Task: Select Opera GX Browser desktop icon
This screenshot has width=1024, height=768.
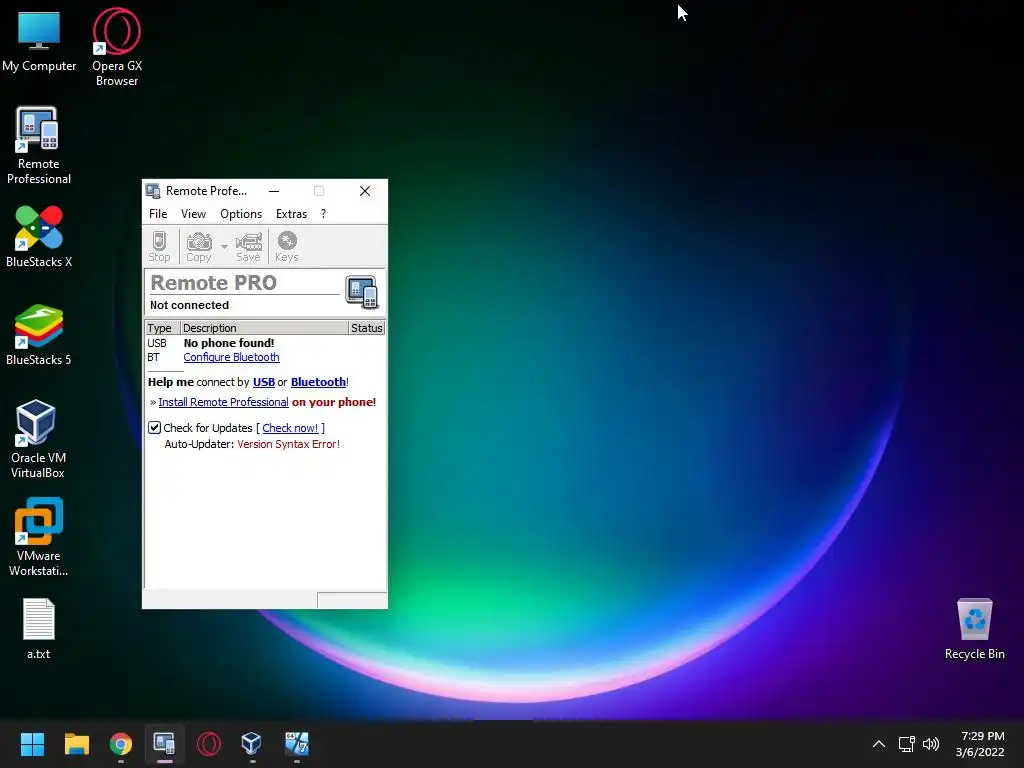Action: point(117,47)
